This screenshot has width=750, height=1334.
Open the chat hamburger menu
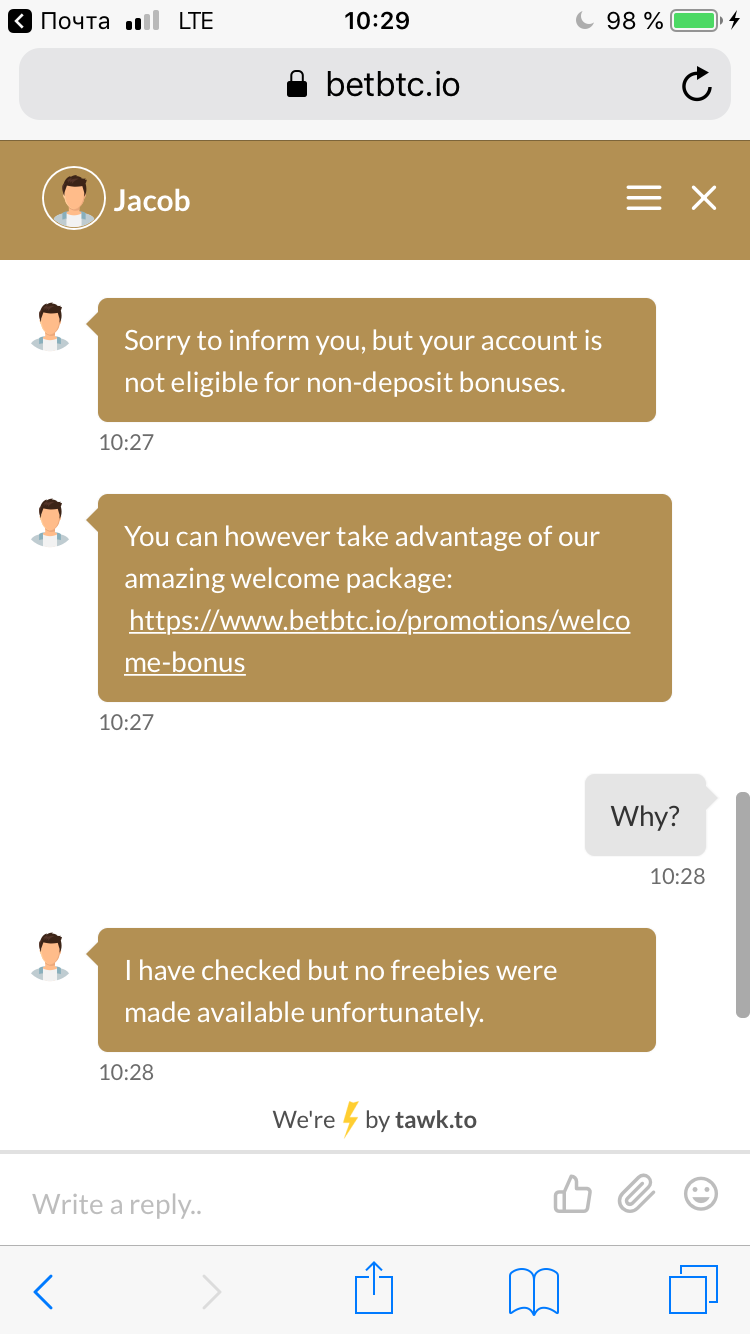pyautogui.click(x=644, y=199)
